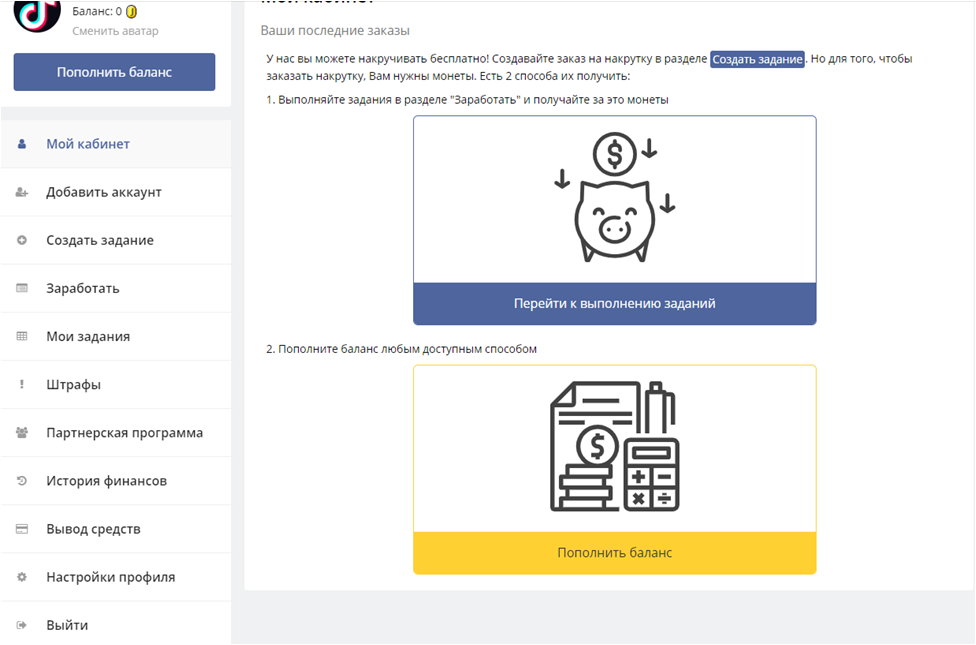Screen dimensions: 976x645
Task: Click the add-user icon beside Добавить аккаунт
Action: (x=22, y=192)
